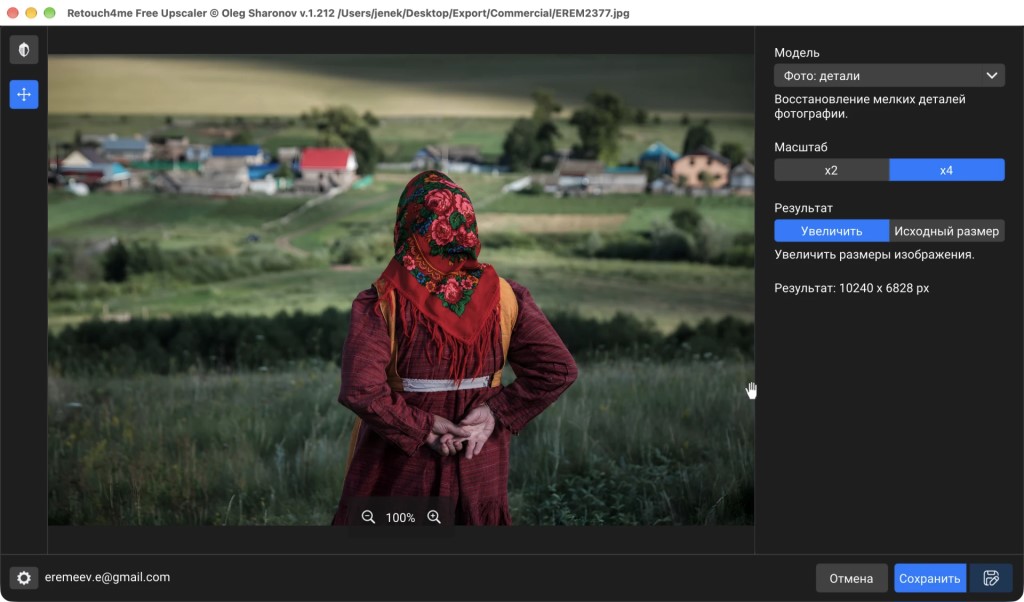Close the Retouch4me window

click(x=12, y=13)
